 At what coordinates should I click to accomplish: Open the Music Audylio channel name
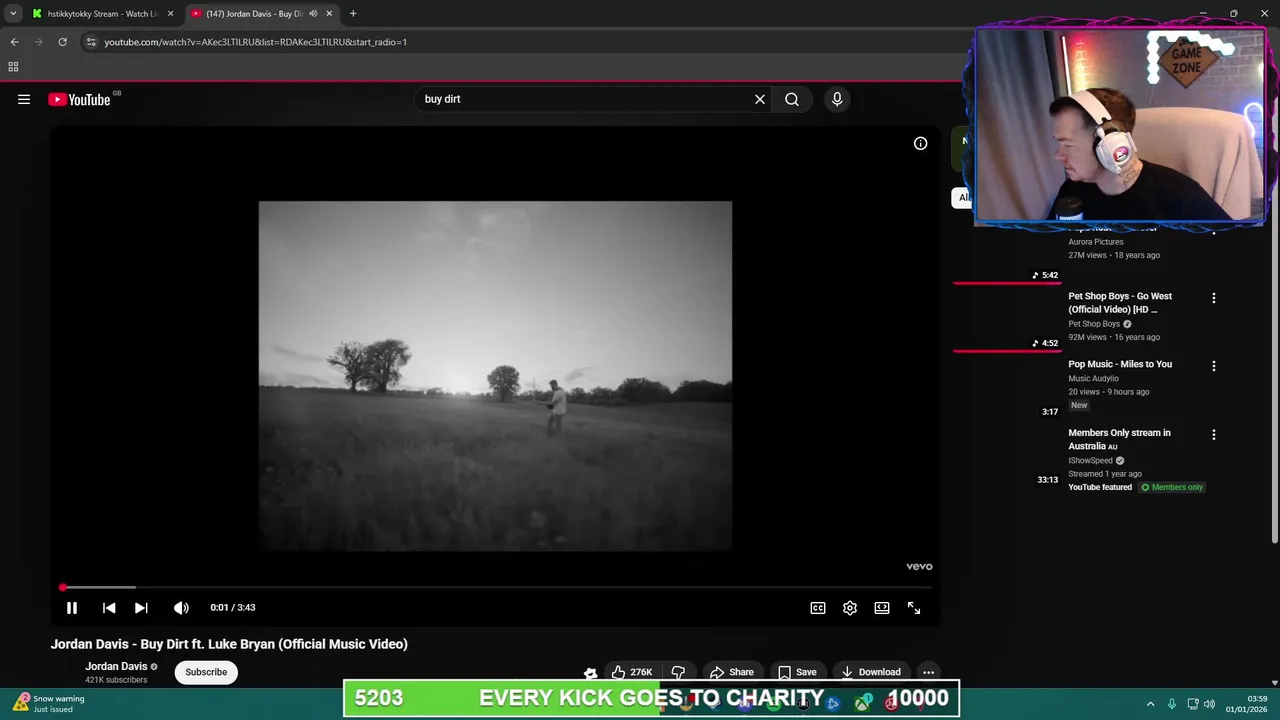coord(1093,379)
